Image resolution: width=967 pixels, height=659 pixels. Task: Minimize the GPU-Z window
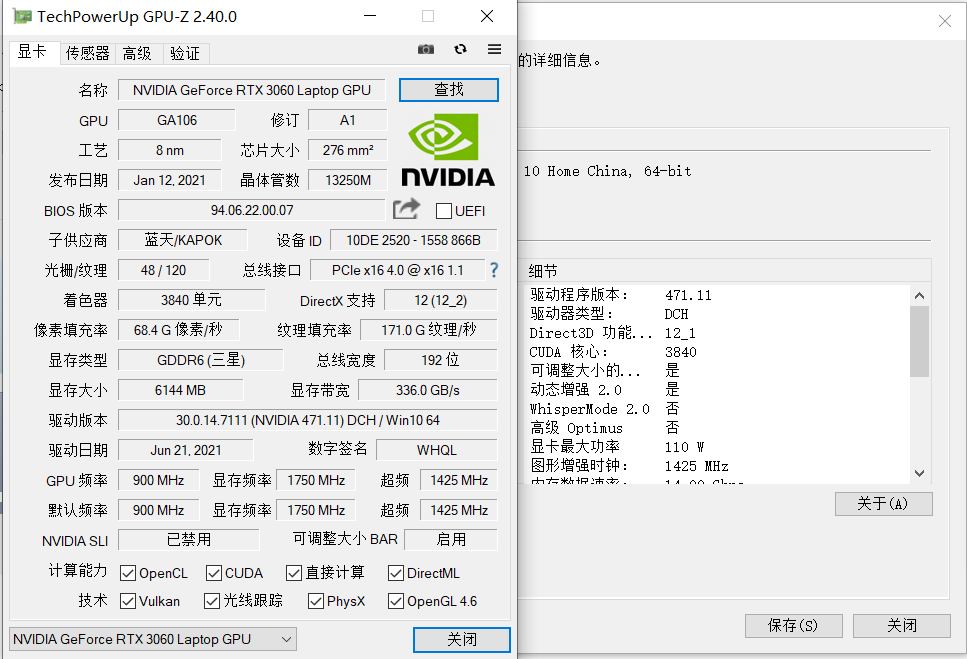tap(370, 16)
